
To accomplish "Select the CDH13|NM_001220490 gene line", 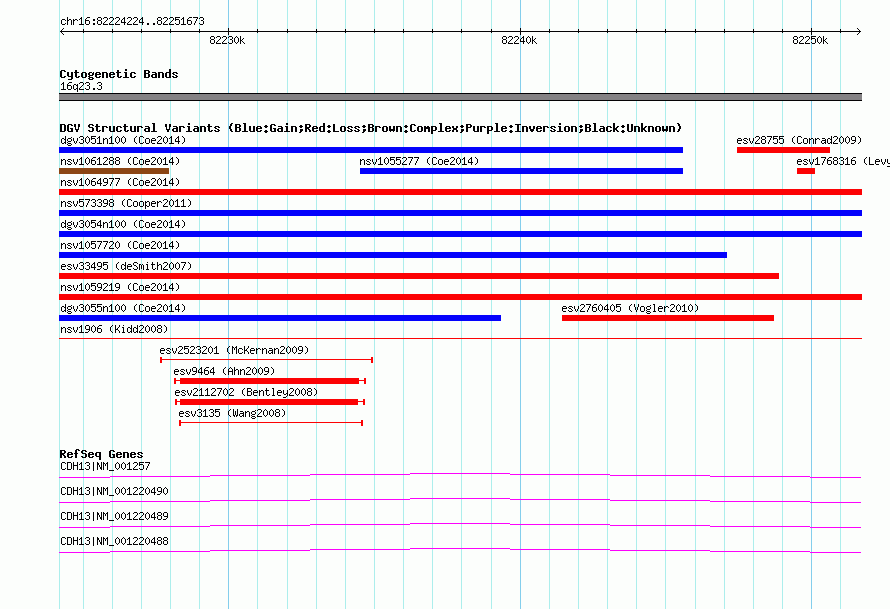I will click(x=460, y=501).
